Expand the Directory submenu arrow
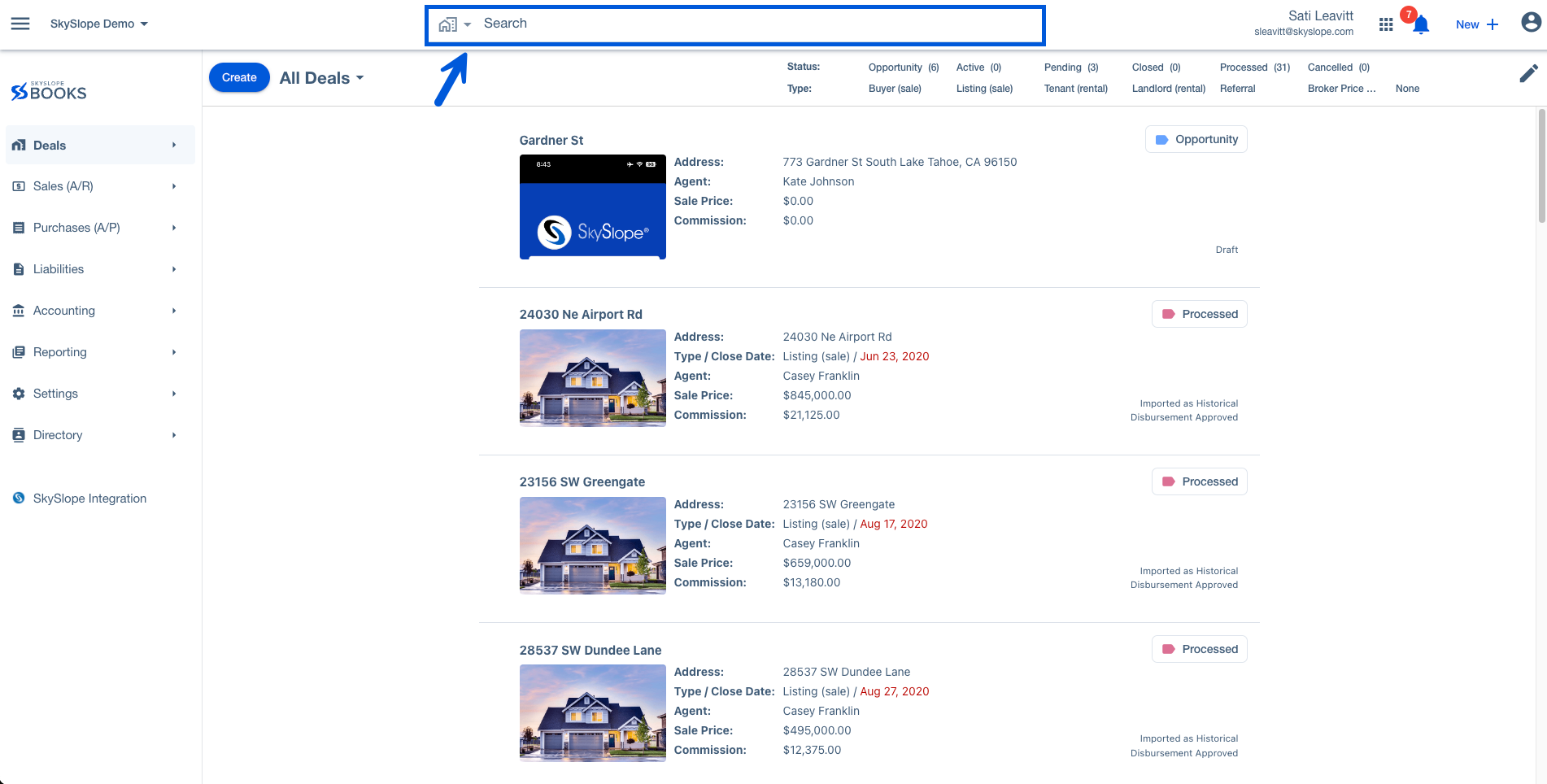Screen dimensions: 1547x784 click(x=174, y=435)
